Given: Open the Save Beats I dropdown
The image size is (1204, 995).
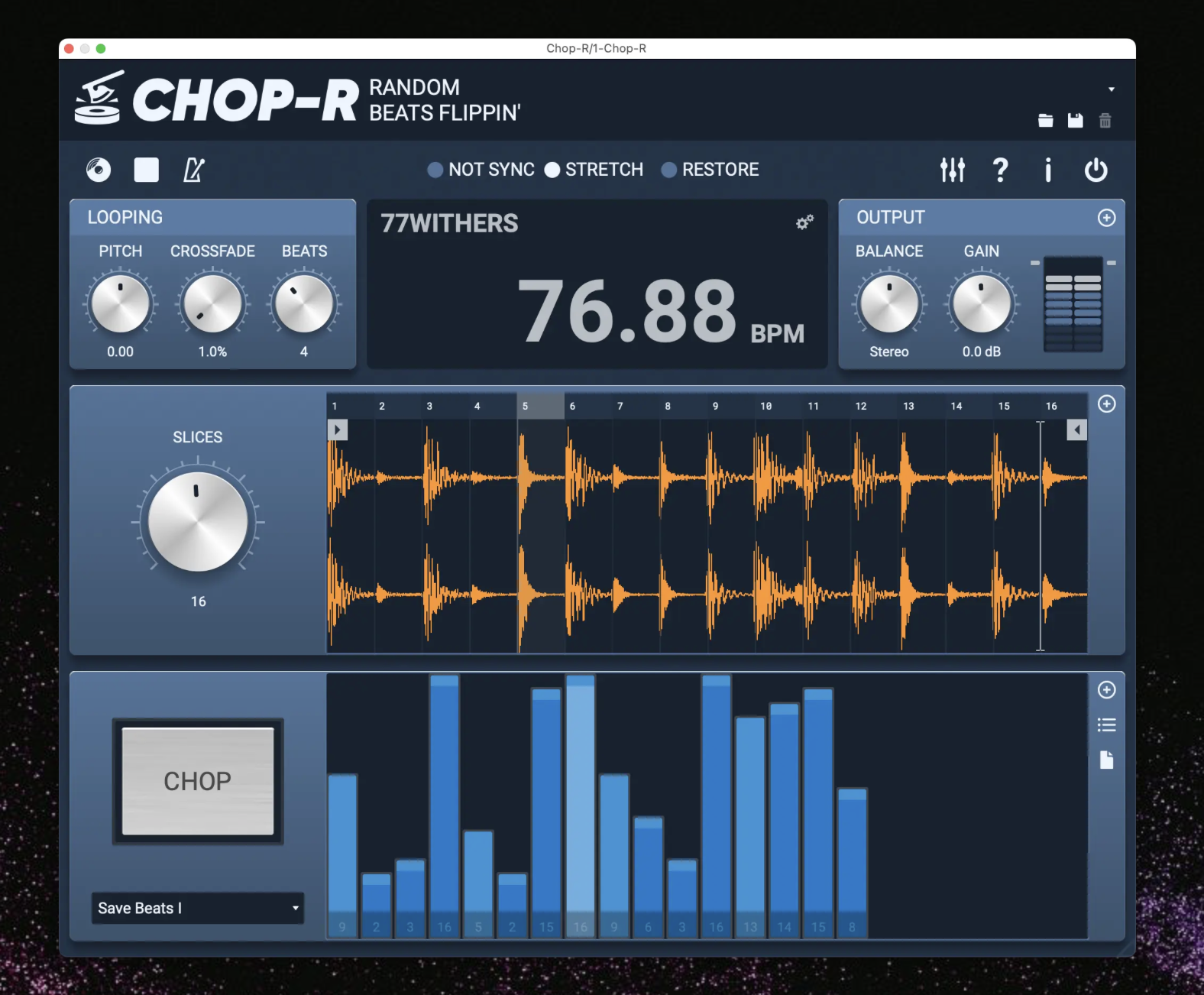Looking at the screenshot, I should pyautogui.click(x=198, y=908).
